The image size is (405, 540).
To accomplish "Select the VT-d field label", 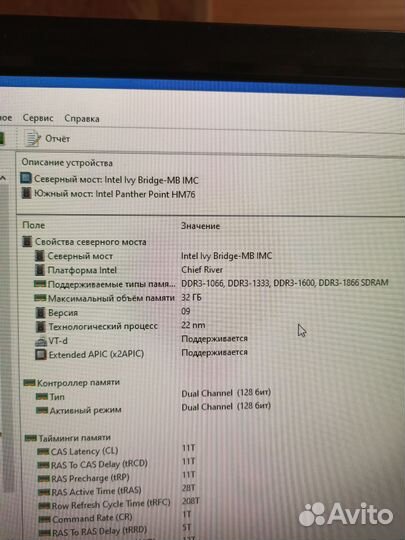I will pyautogui.click(x=58, y=341).
